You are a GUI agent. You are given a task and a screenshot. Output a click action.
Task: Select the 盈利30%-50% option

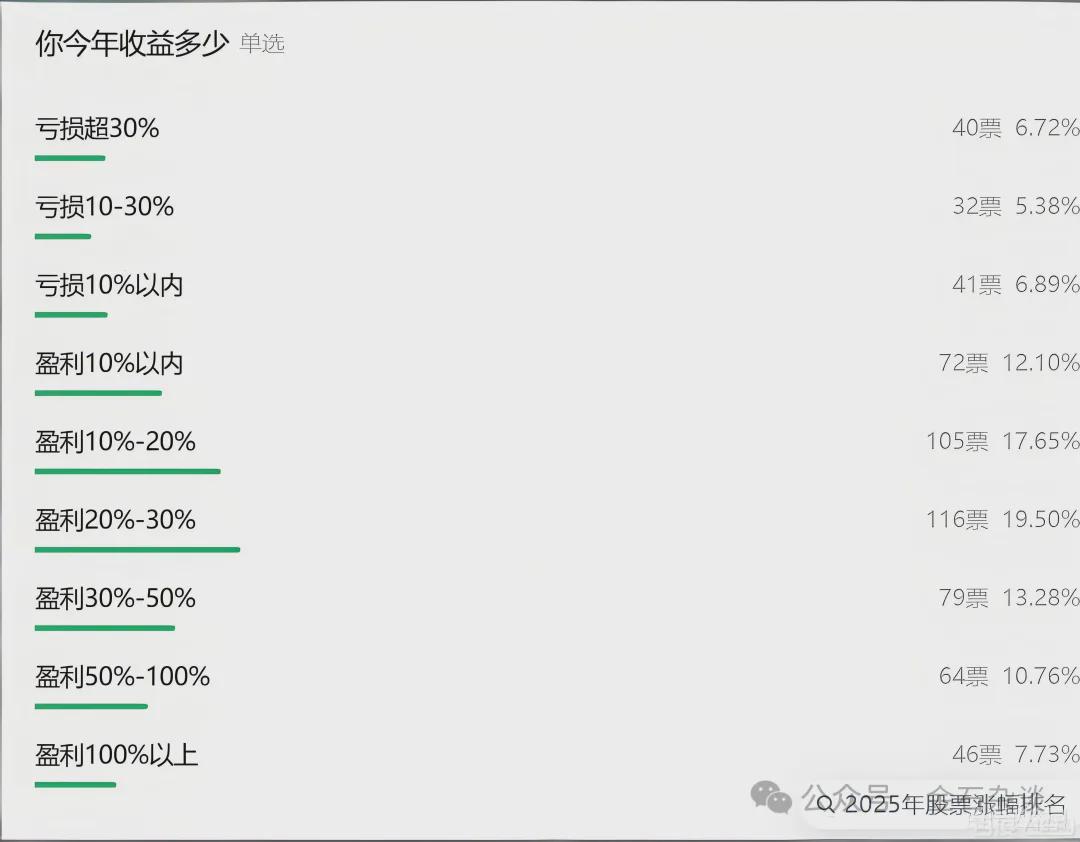(x=115, y=598)
